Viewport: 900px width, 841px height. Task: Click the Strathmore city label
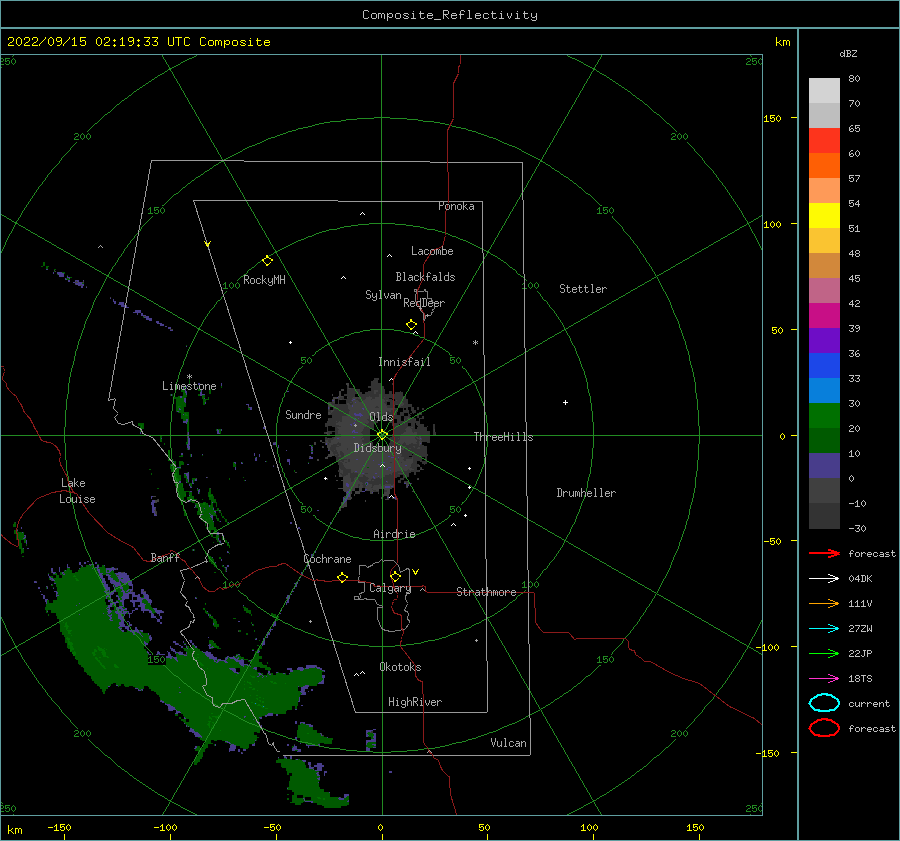[x=486, y=592]
